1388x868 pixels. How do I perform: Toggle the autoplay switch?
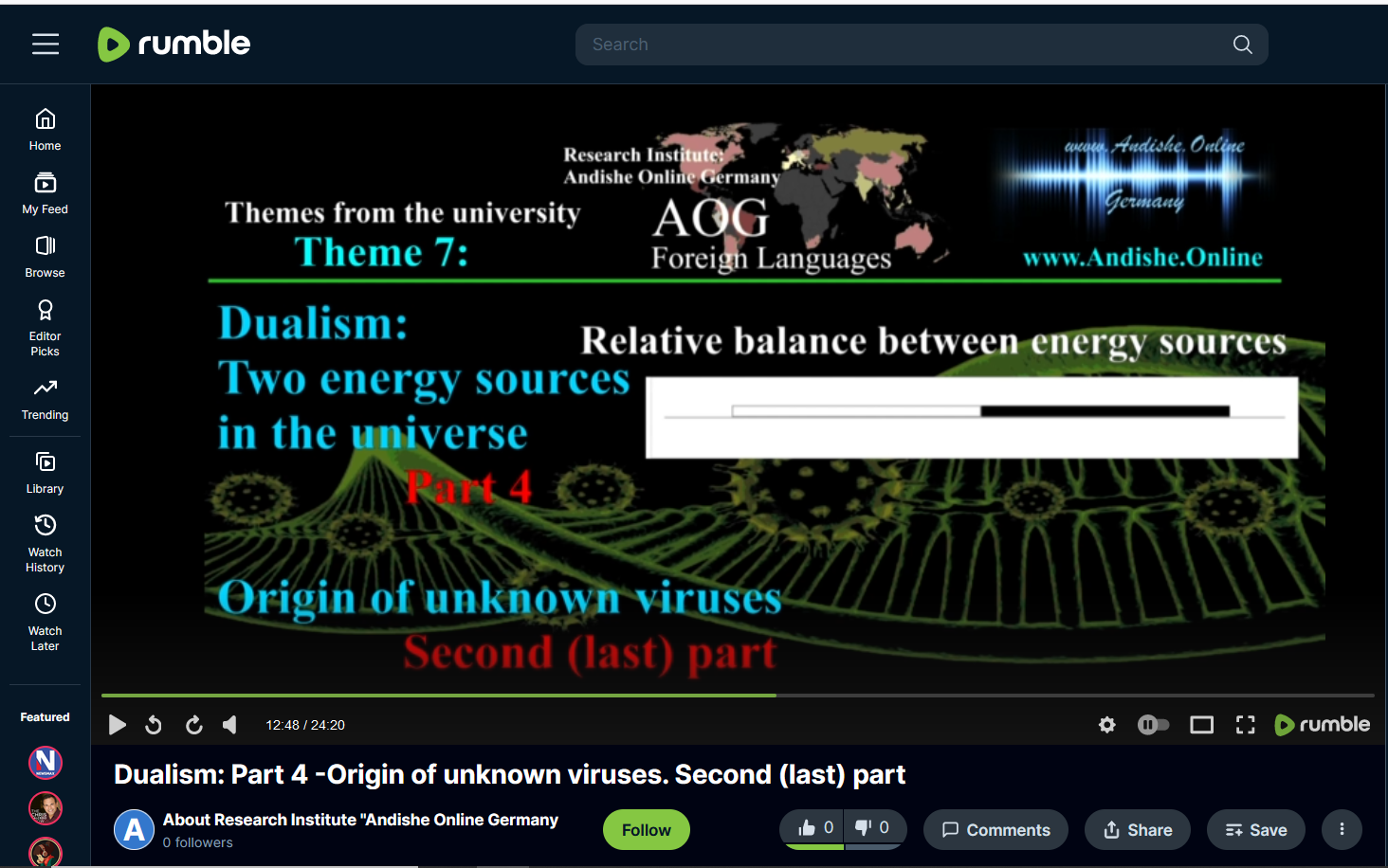[x=1153, y=725]
